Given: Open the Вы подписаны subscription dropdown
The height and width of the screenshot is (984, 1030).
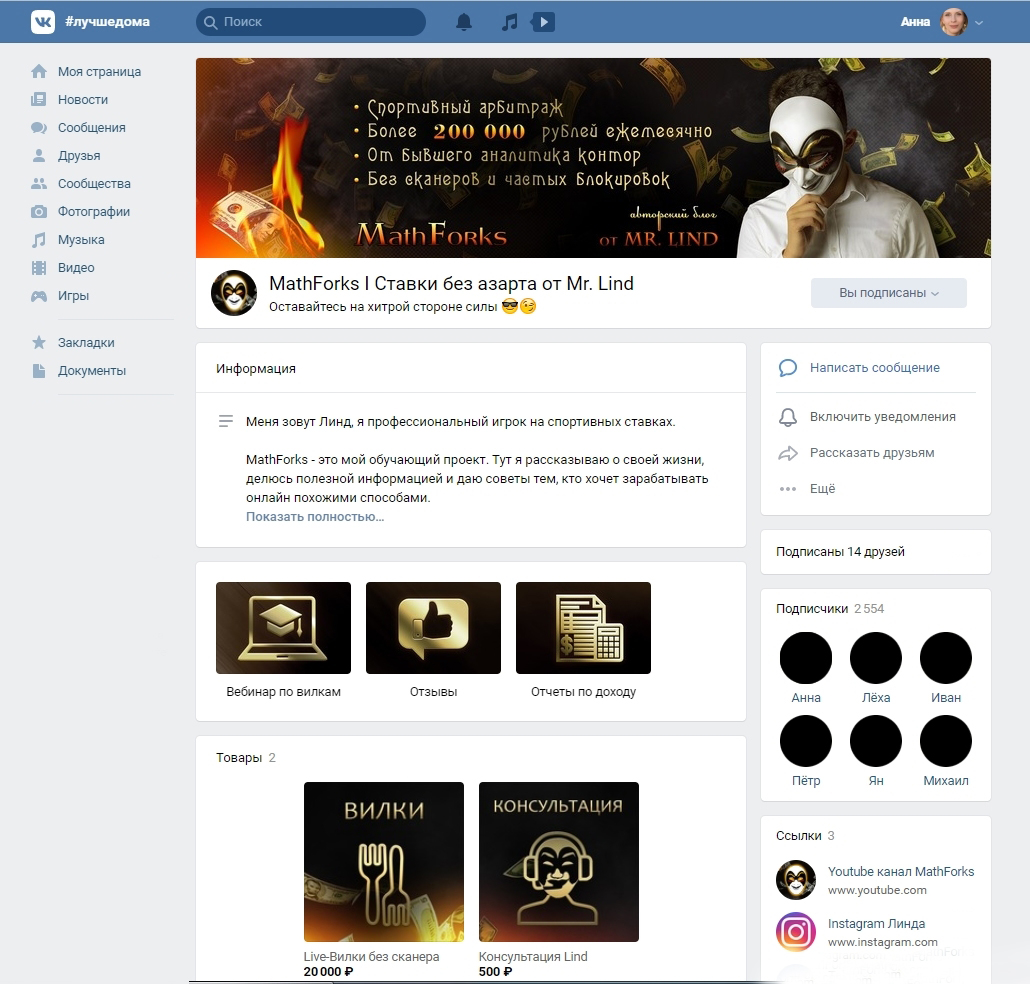Looking at the screenshot, I should (889, 293).
